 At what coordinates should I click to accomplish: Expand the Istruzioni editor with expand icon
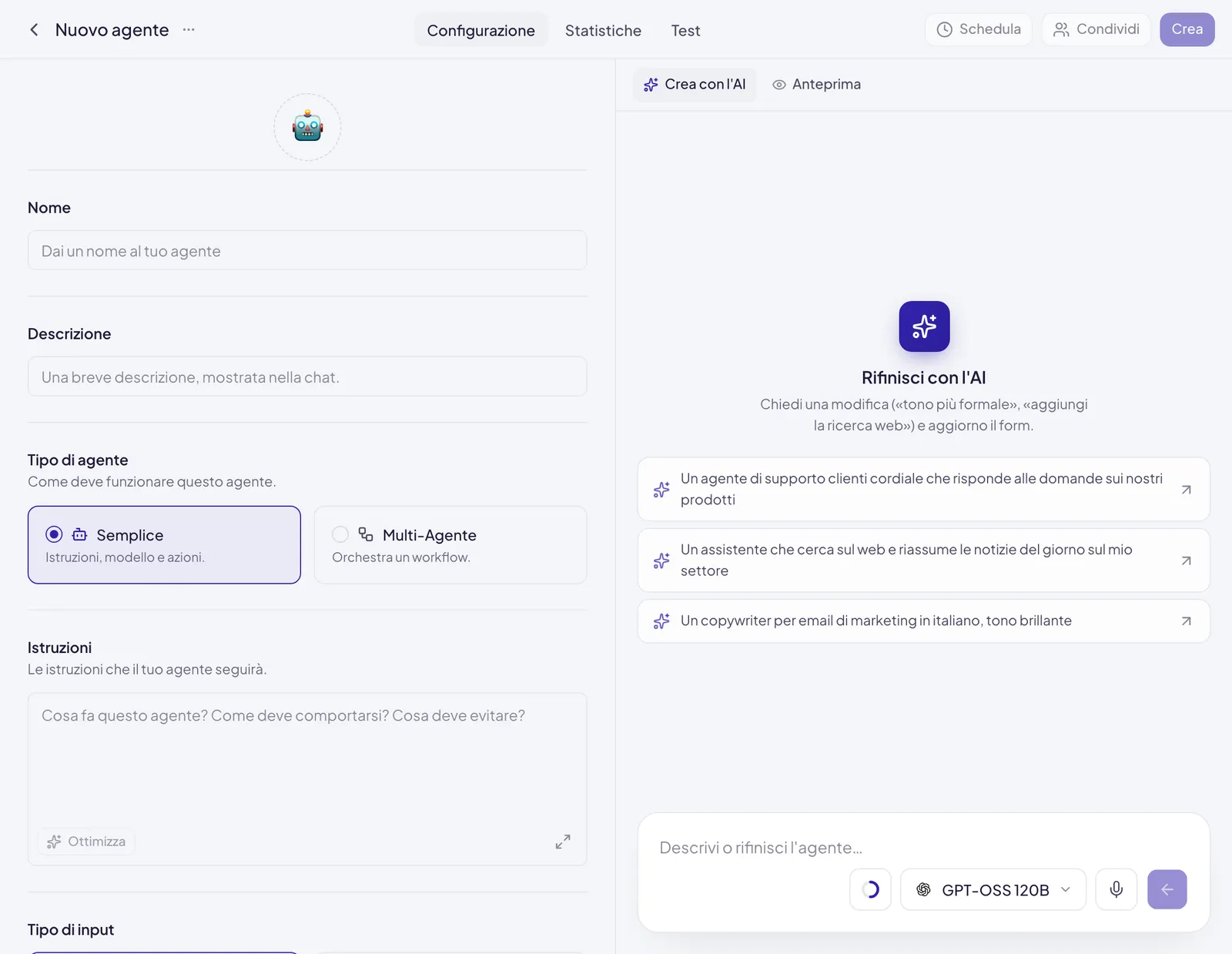pos(563,842)
